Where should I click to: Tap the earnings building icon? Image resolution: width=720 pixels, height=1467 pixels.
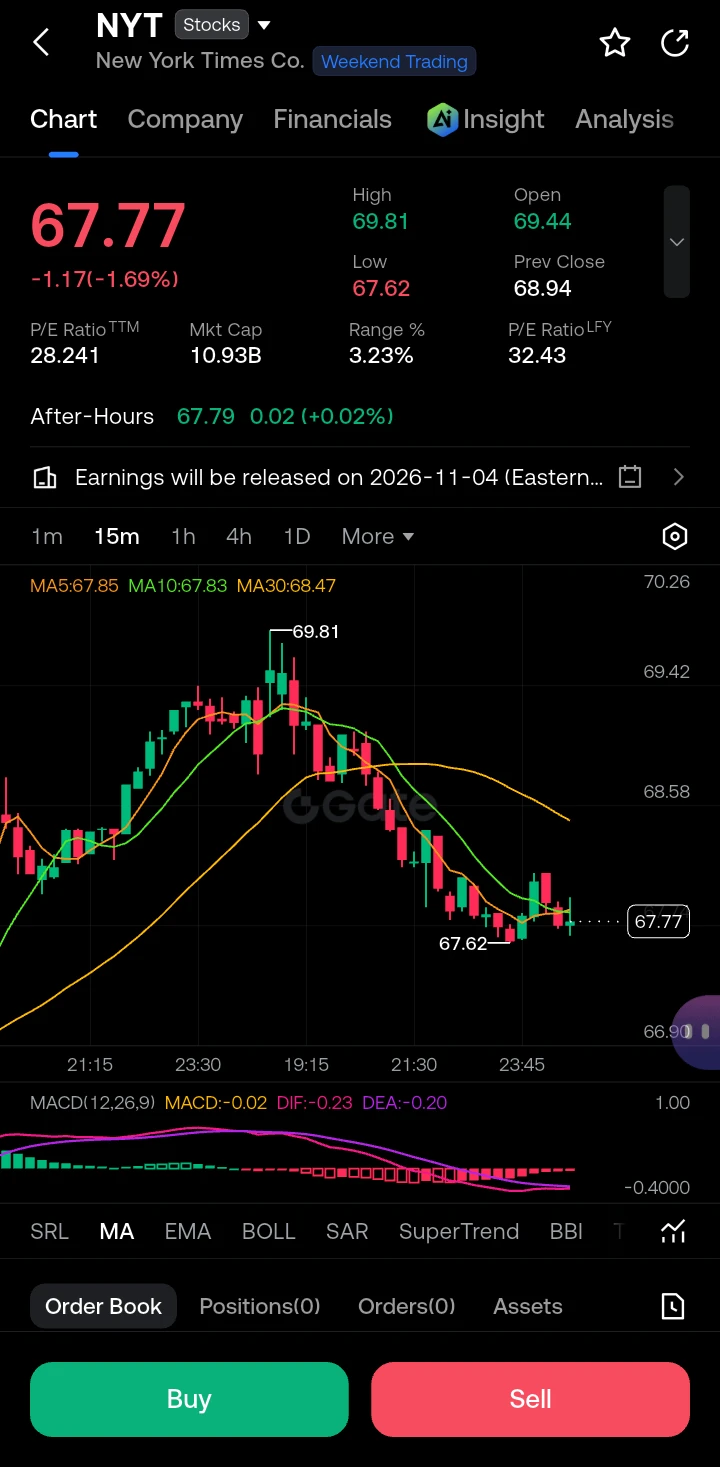pos(45,477)
